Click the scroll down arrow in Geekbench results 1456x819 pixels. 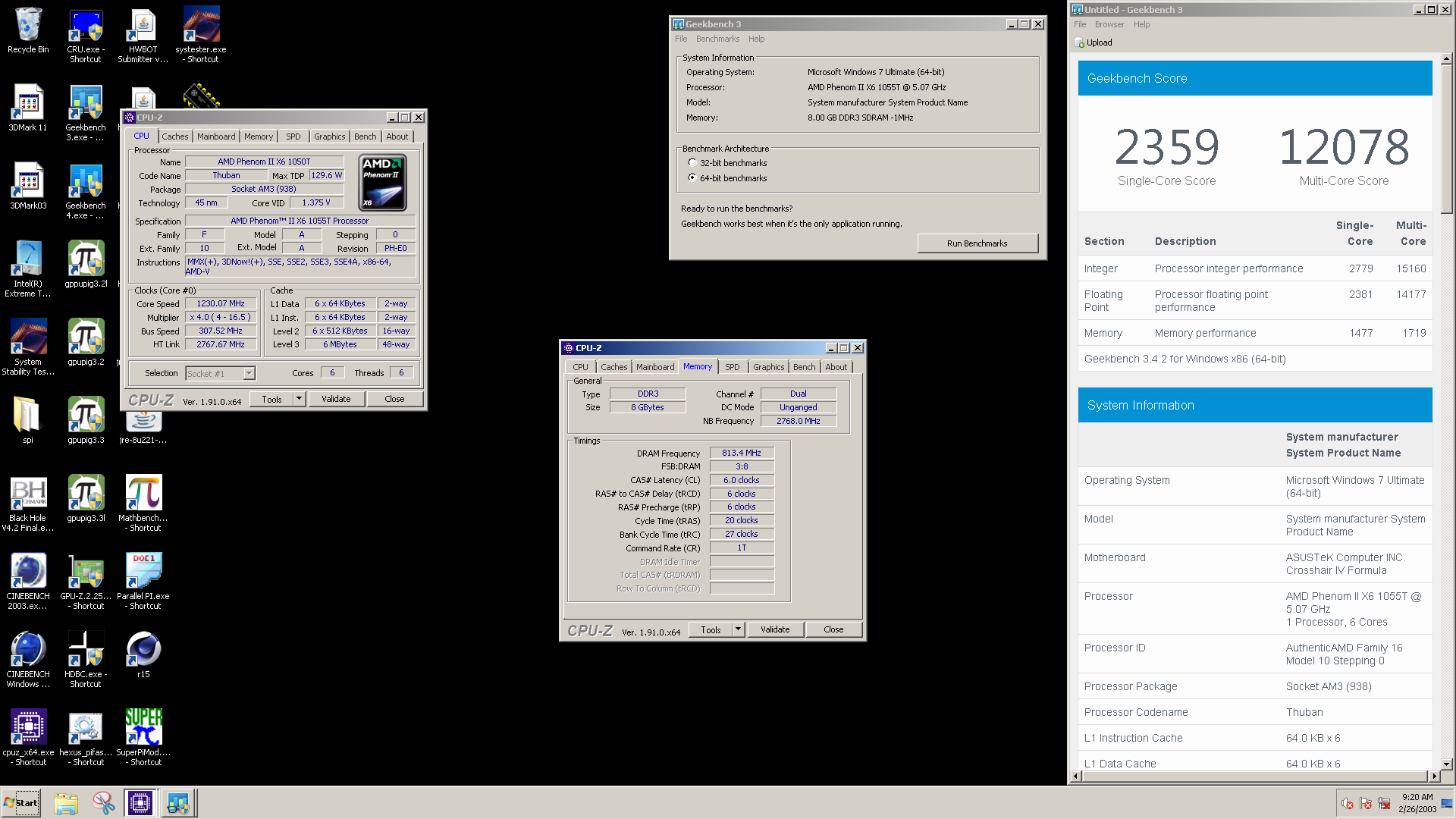coord(1447,764)
